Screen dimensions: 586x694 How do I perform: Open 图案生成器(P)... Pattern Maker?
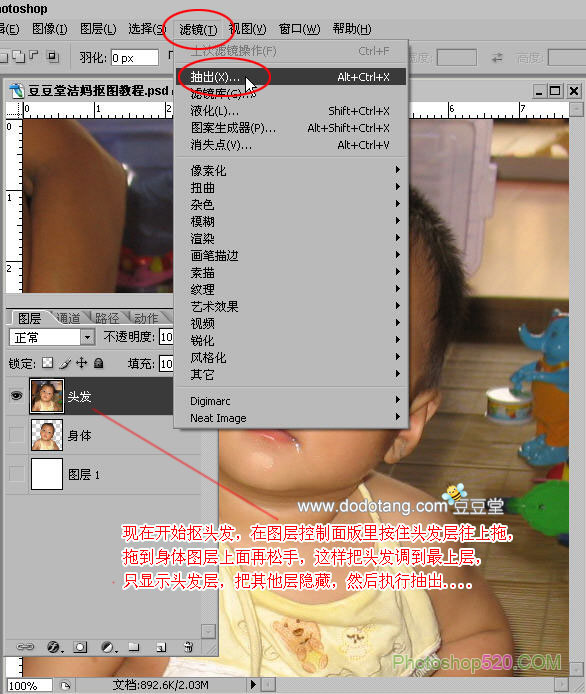pos(290,128)
